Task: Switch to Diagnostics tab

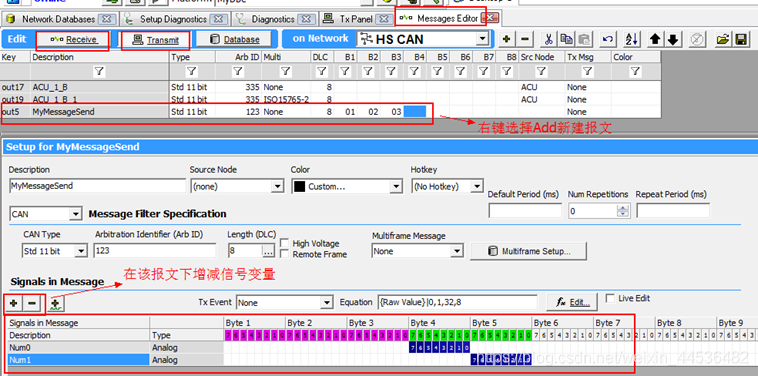Action: pos(273,19)
